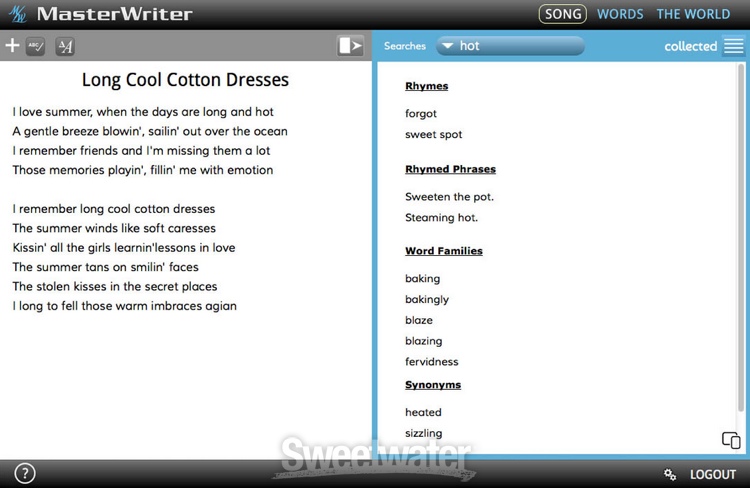Switch to the SONG tab
The width and height of the screenshot is (750, 488).
click(x=563, y=14)
